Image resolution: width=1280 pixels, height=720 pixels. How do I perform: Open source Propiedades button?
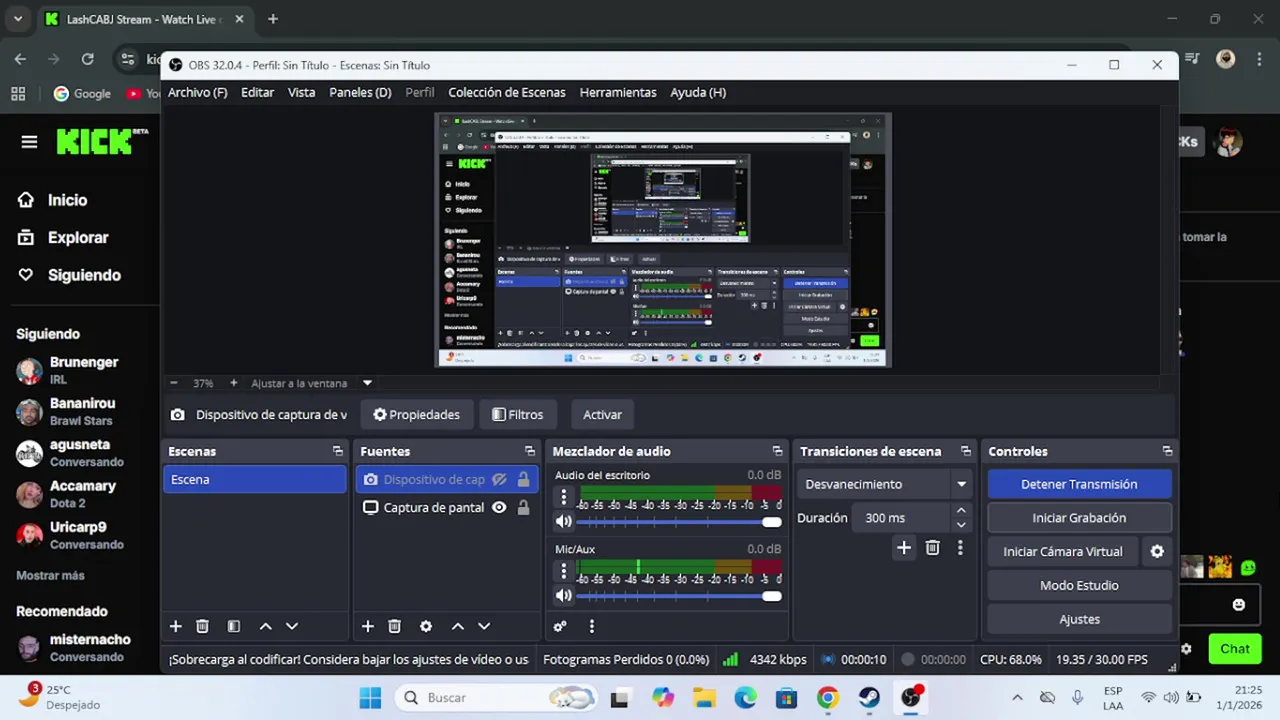point(416,415)
